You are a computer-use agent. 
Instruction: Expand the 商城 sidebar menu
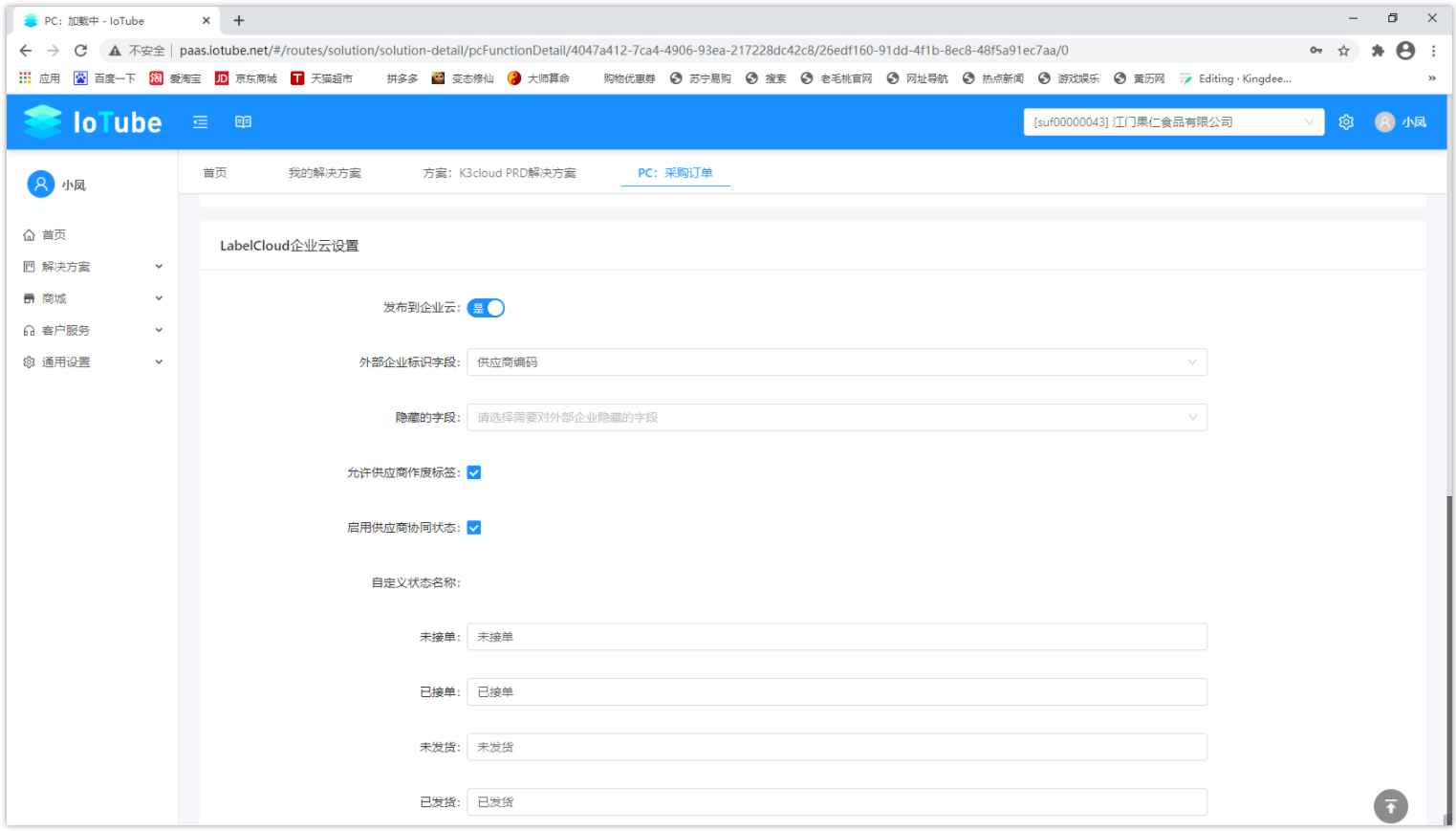(x=93, y=298)
